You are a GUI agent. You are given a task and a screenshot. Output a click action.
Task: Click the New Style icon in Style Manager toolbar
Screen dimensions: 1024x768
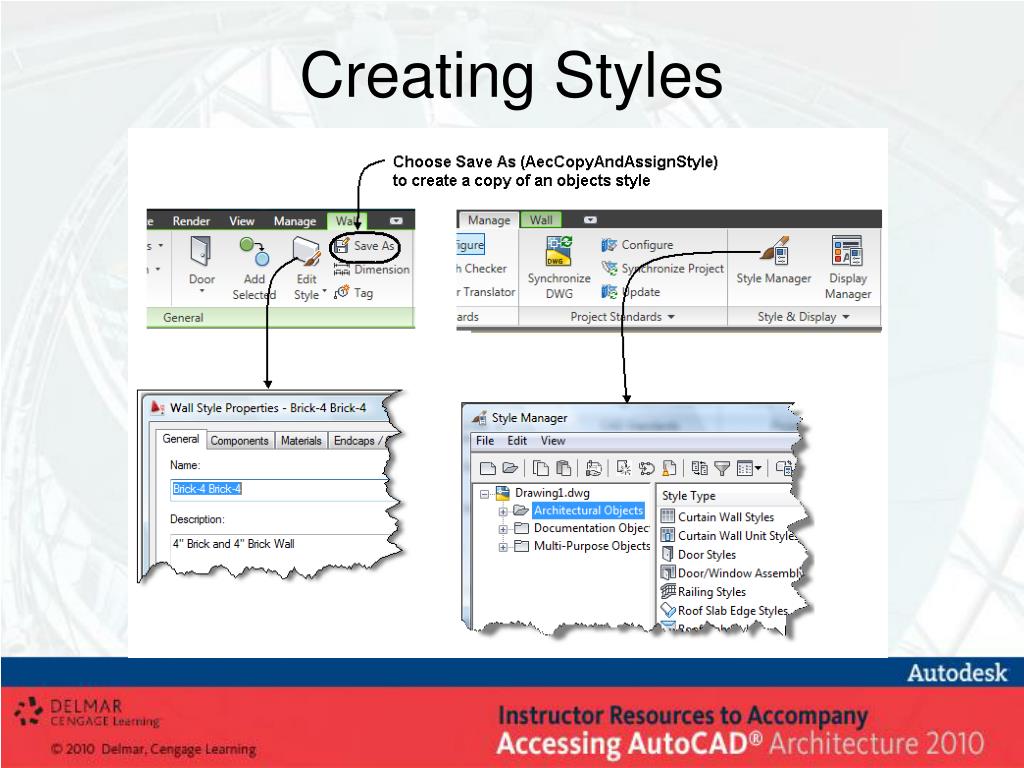click(623, 468)
